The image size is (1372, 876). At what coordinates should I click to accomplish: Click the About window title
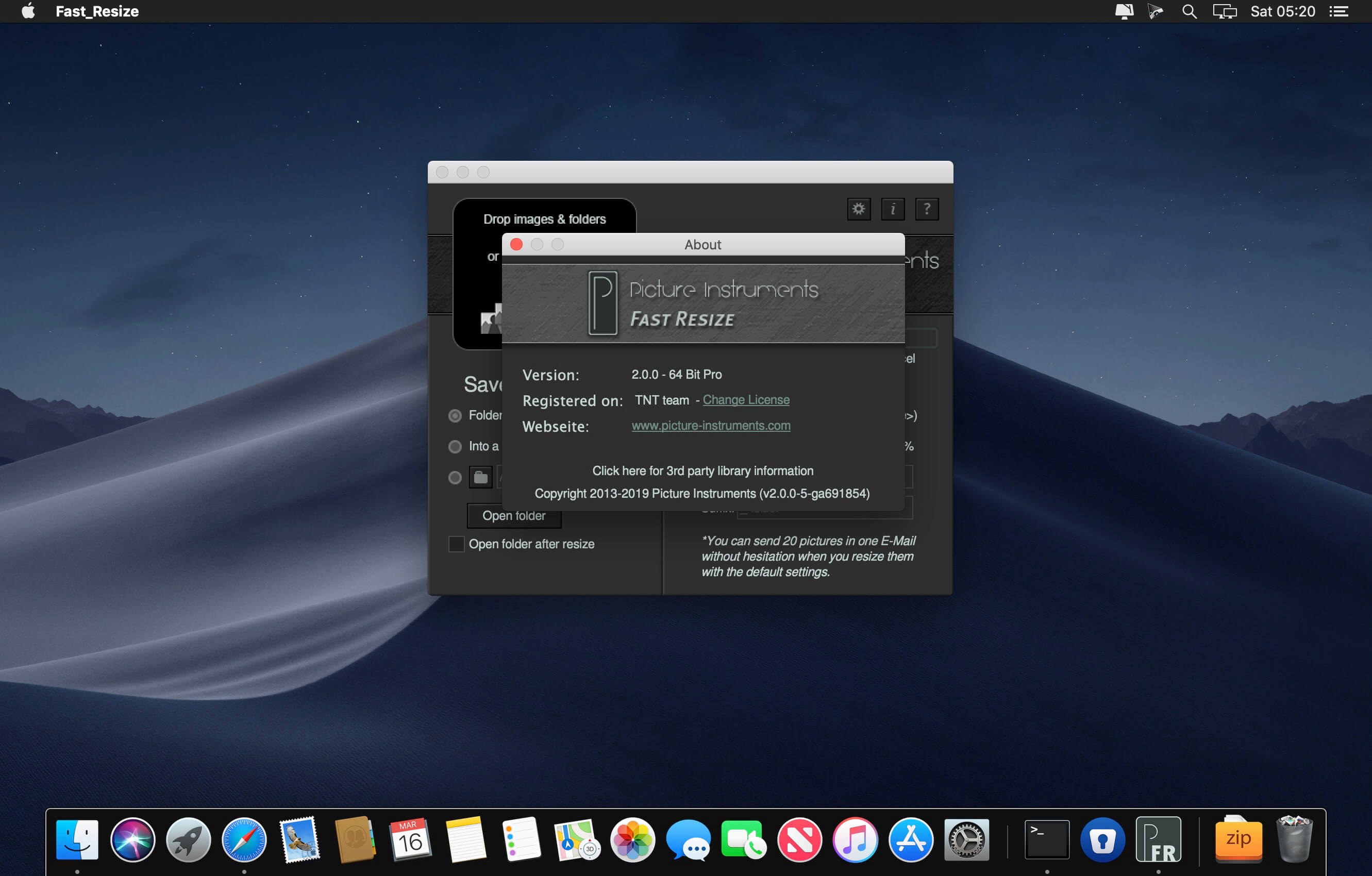coord(703,244)
